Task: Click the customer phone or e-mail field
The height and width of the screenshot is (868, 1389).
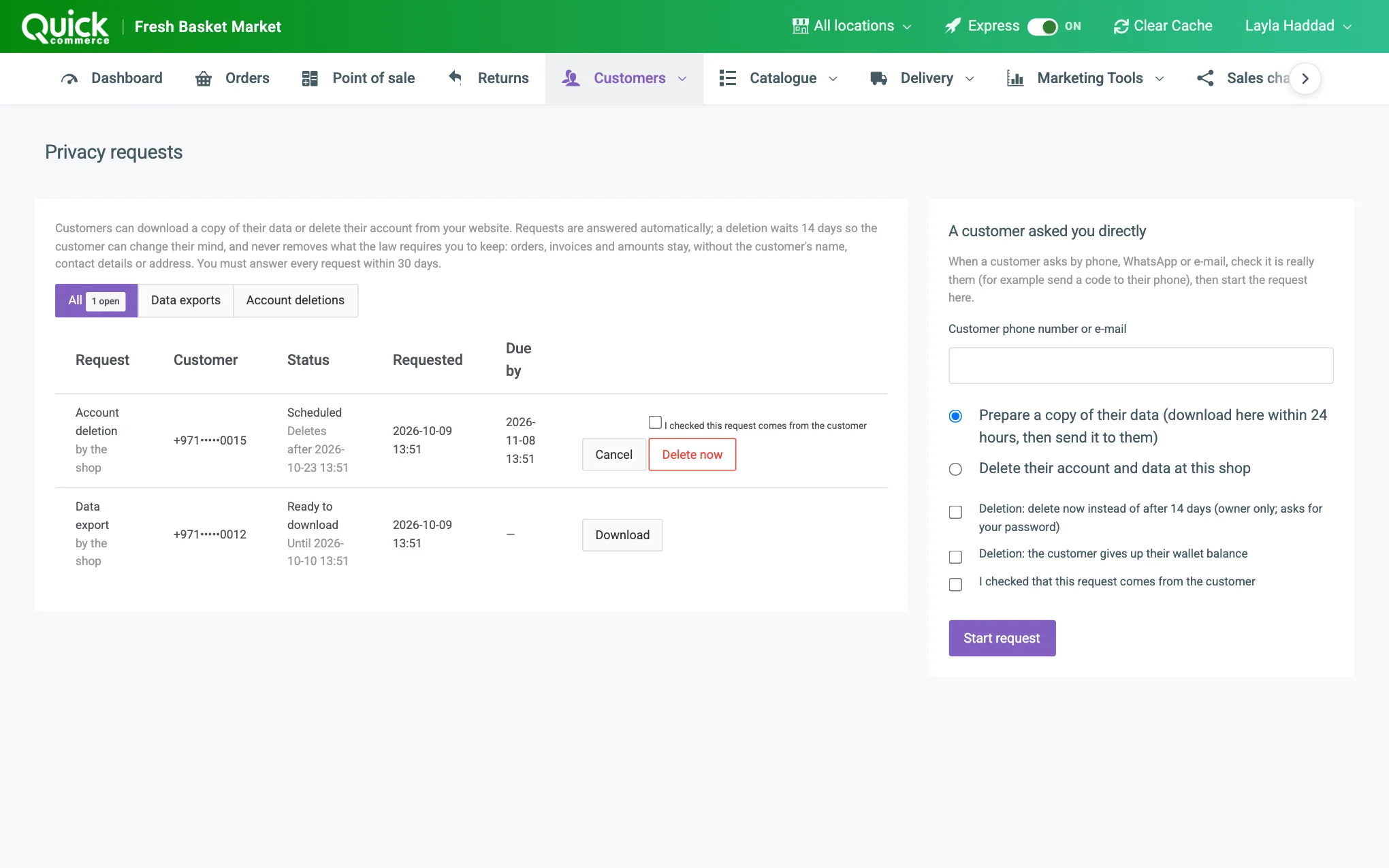Action: coord(1140,366)
